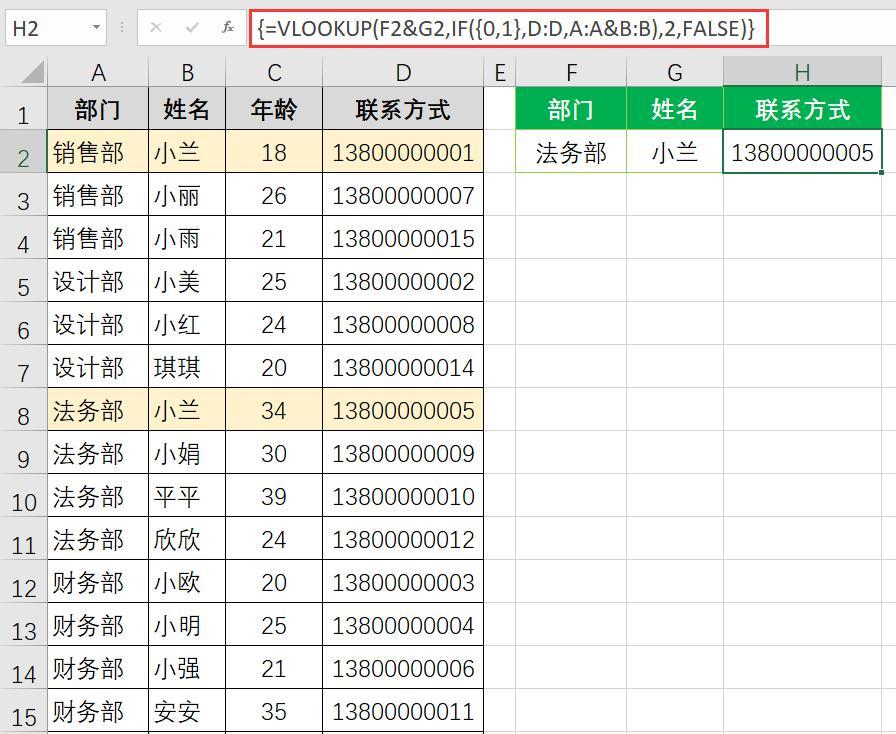Select name cell 平平
Viewport: 896px width, 734px height.
[x=187, y=496]
